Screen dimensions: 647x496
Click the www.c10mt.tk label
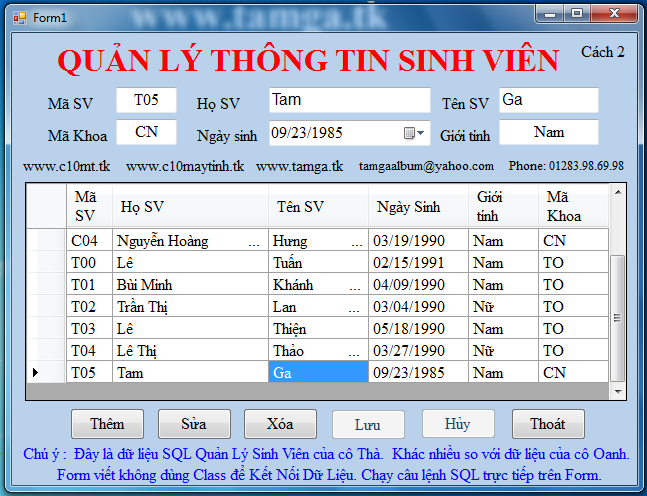[66, 166]
